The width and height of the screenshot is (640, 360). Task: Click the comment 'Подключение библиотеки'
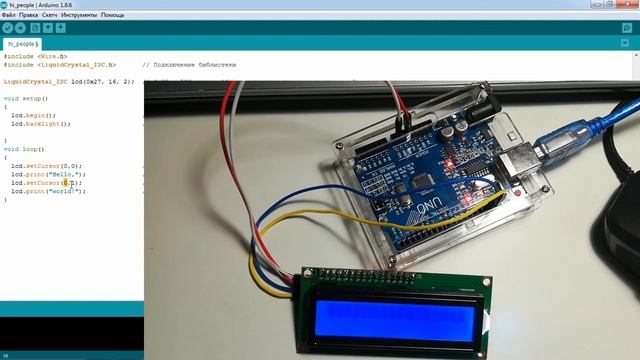coord(195,65)
